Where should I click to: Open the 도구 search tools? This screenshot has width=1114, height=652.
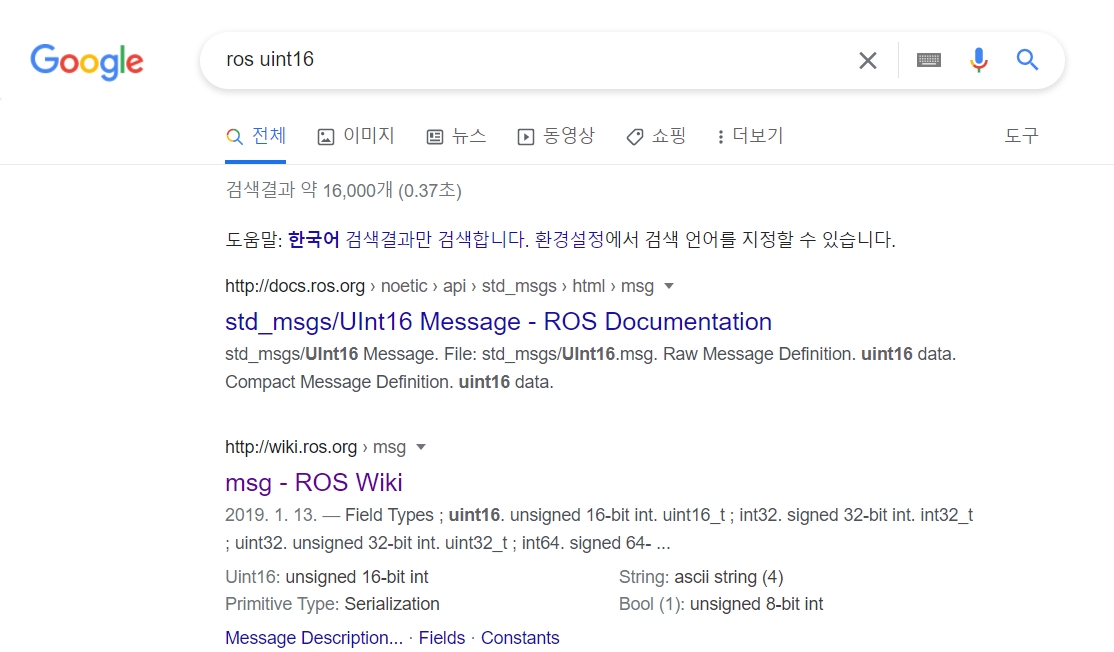tap(1021, 136)
